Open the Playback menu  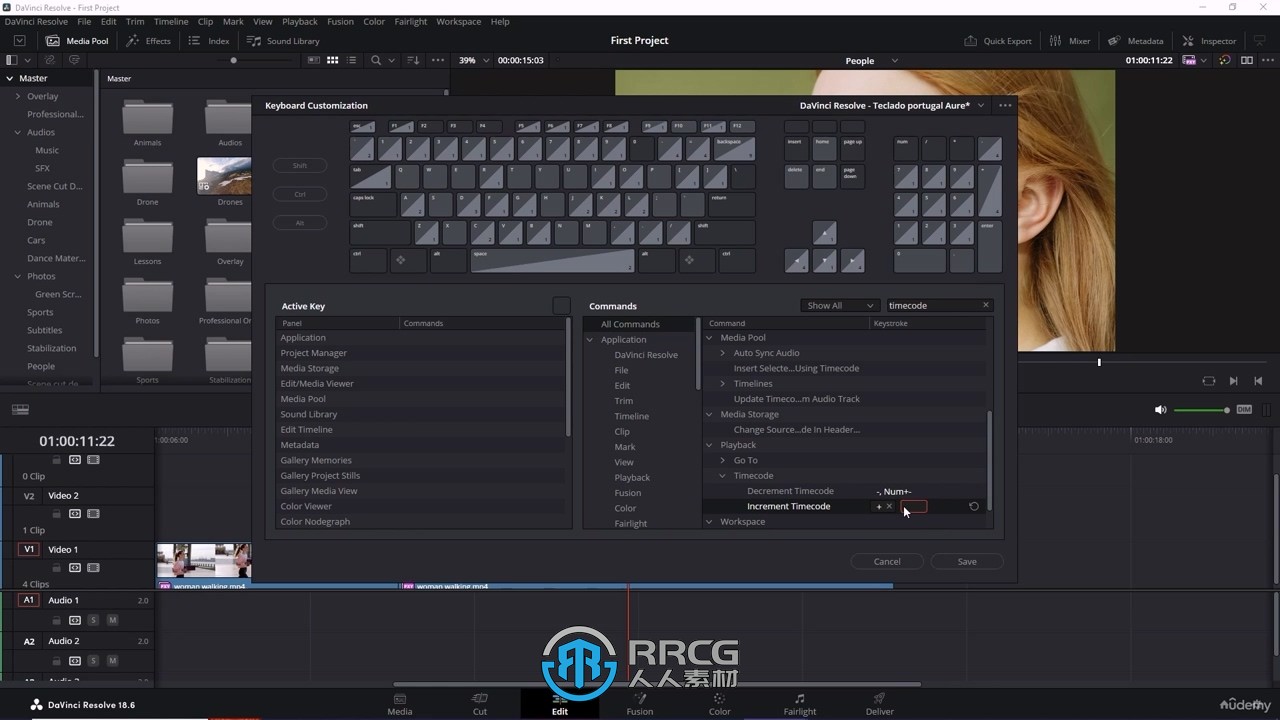point(299,21)
